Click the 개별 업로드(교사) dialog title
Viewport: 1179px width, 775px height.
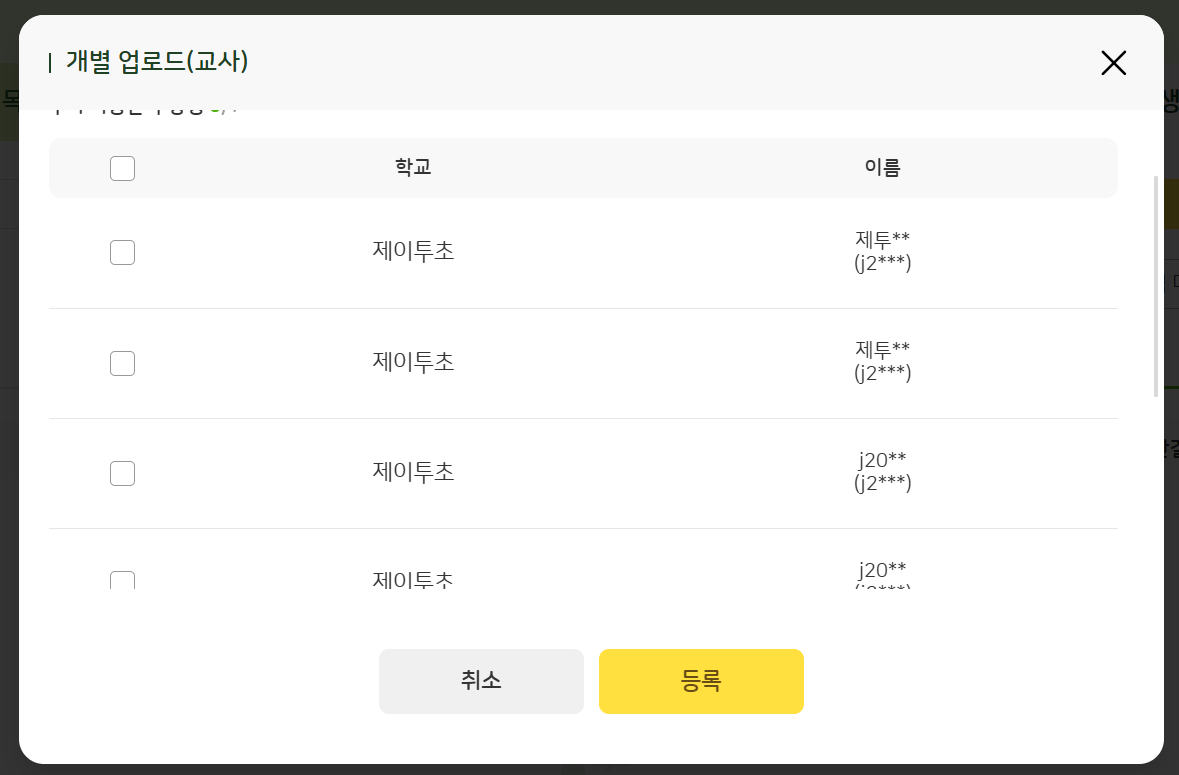coord(157,62)
